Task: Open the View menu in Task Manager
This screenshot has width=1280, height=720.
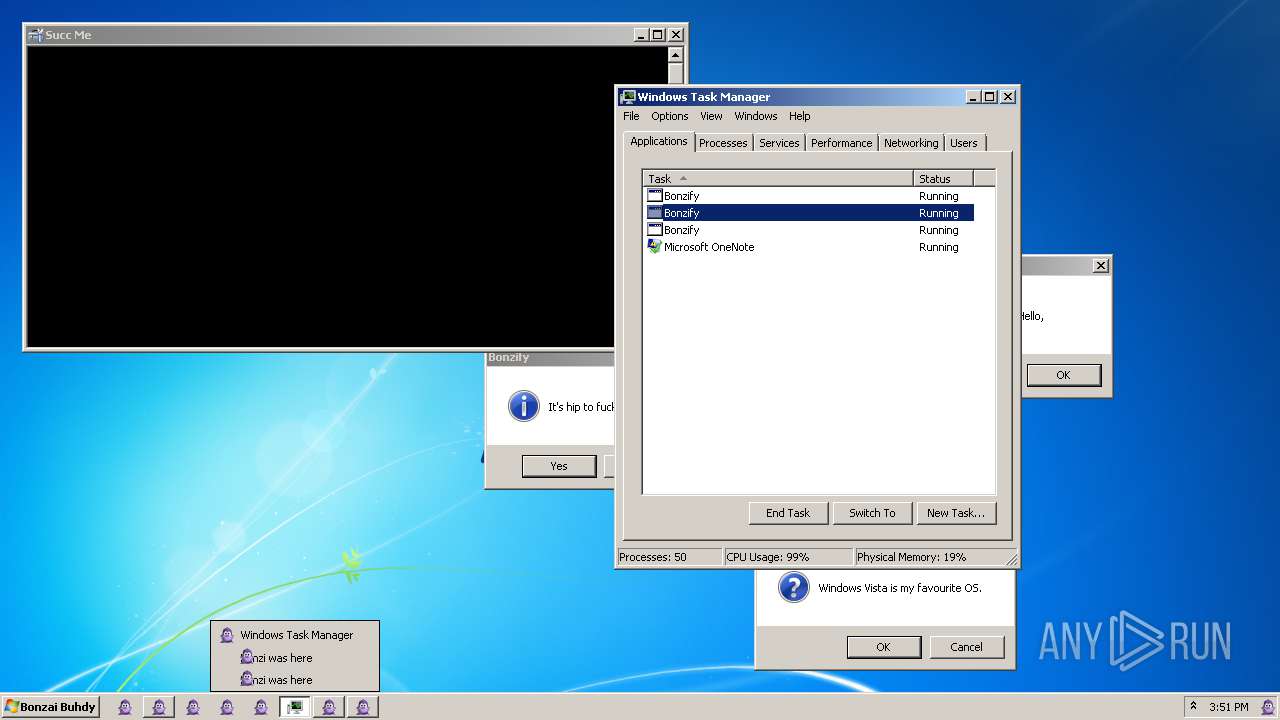Action: (x=711, y=116)
